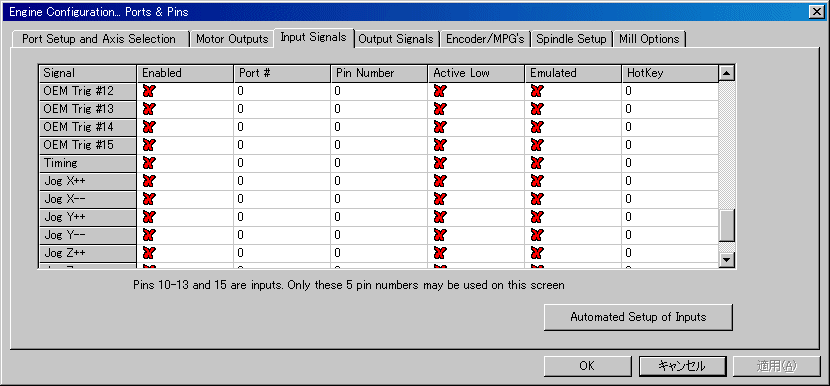This screenshot has width=830, height=386.
Task: Select the Input Signals tab
Action: click(x=313, y=37)
